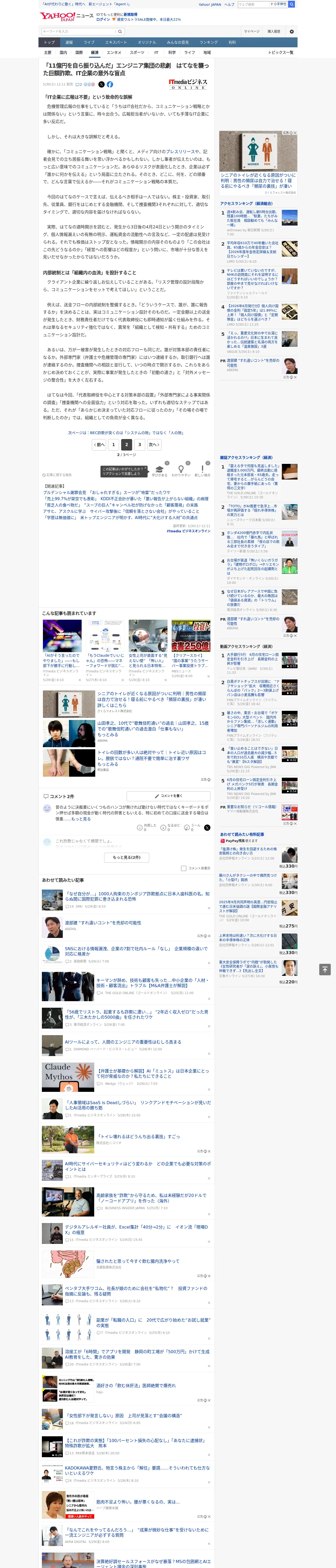Viewport: 336px width, 1568px height.
Task: Select the IT category tab
Action: 156,53
